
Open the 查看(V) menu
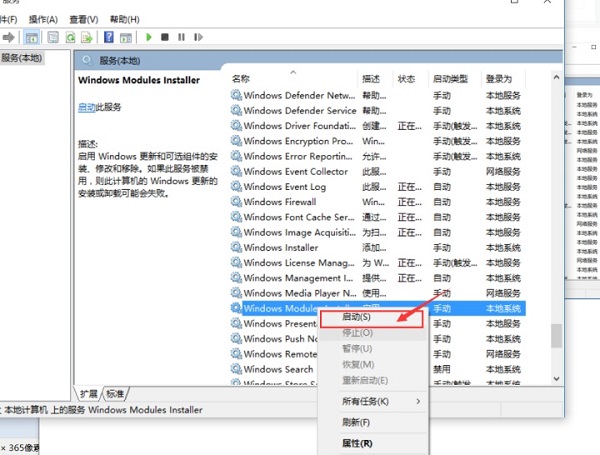click(84, 20)
